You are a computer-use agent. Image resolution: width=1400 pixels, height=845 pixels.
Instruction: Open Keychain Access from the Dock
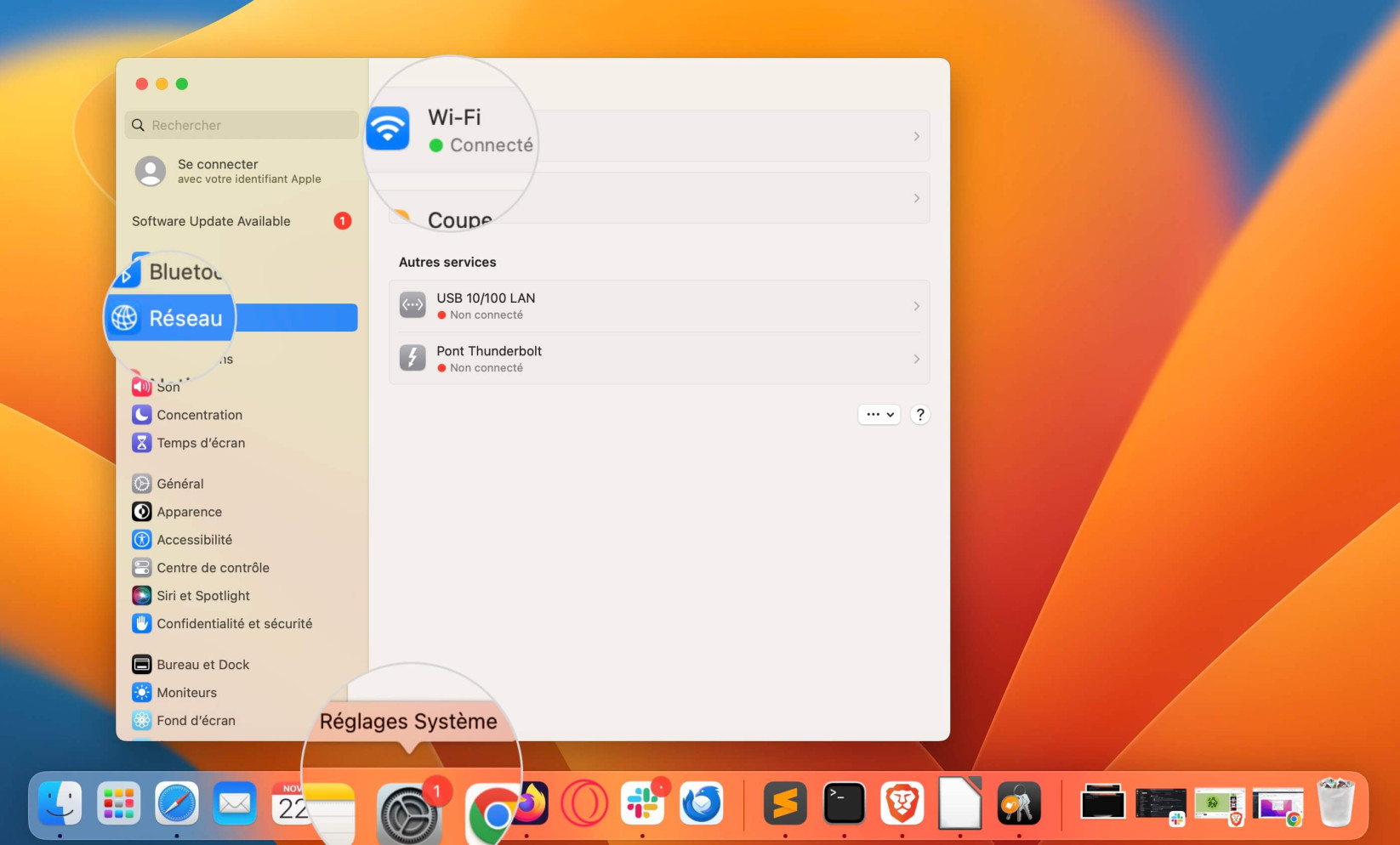coord(1018,803)
